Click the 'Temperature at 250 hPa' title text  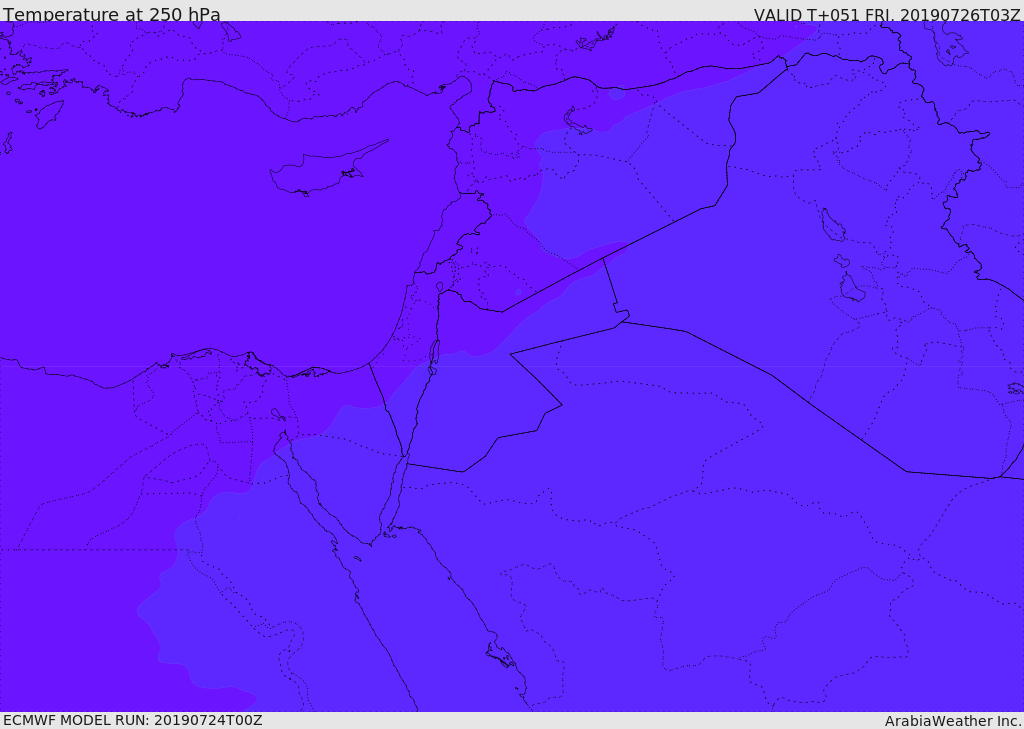112,14
